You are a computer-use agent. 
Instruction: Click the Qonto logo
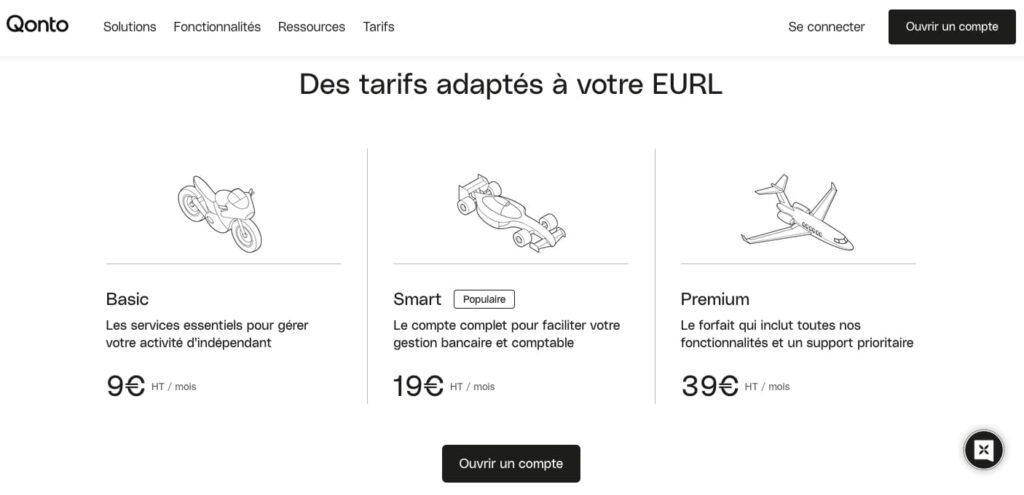tap(38, 25)
